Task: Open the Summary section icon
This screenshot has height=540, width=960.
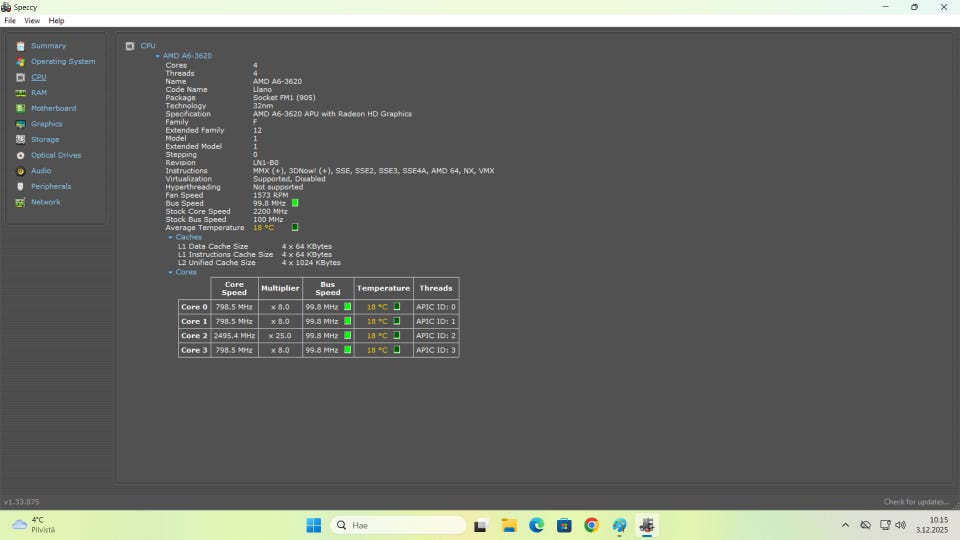Action: tap(20, 46)
